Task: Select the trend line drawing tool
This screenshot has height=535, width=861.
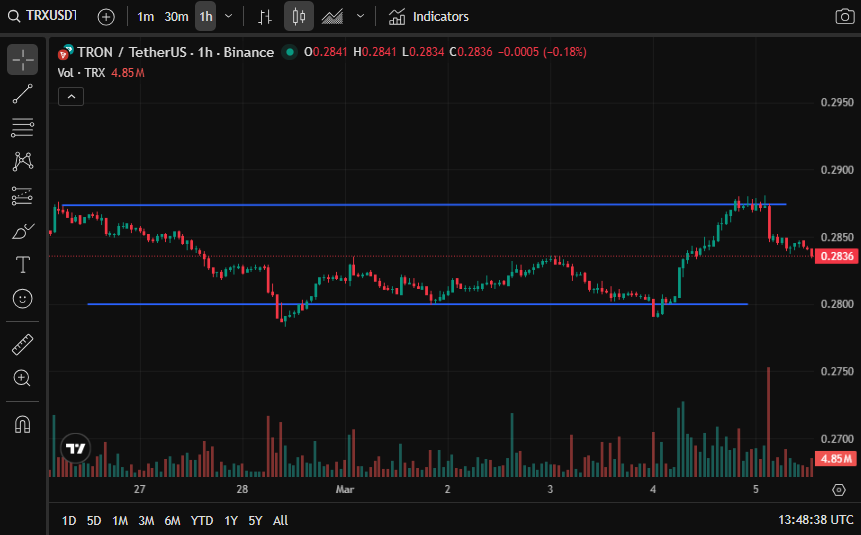Action: 23,94
